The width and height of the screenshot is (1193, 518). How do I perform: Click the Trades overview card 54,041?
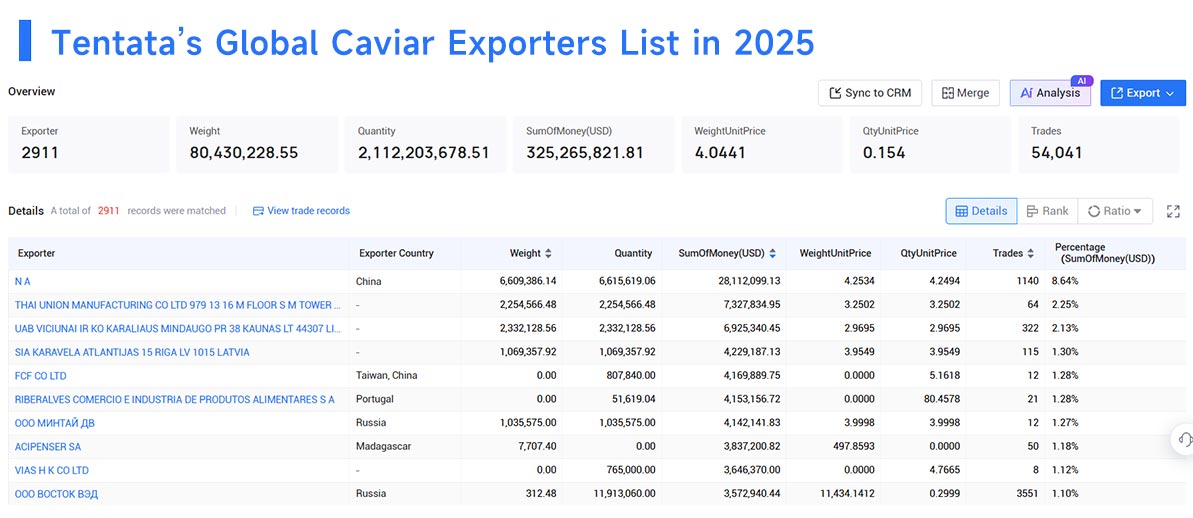click(x=1099, y=144)
